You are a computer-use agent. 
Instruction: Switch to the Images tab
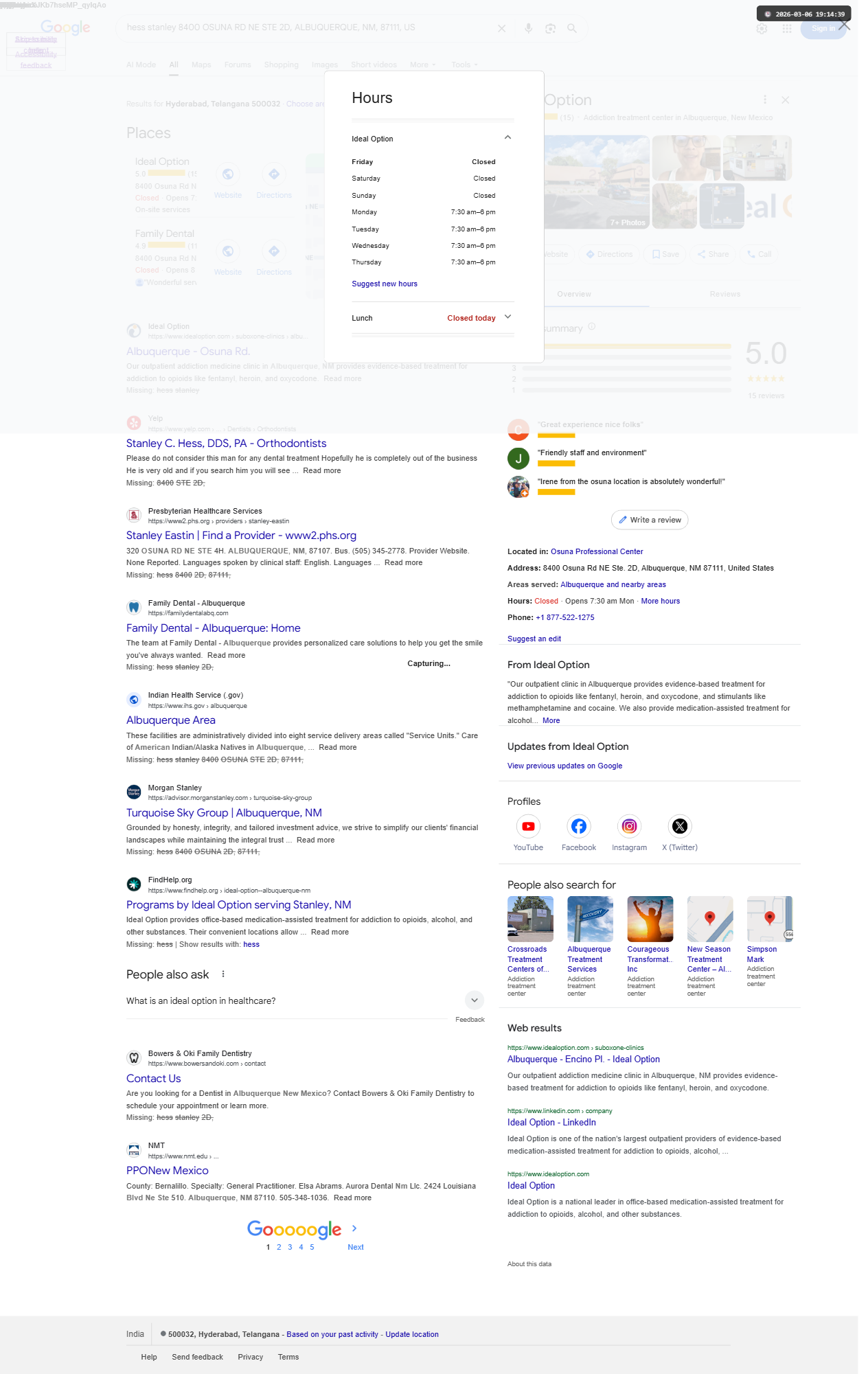pos(324,65)
